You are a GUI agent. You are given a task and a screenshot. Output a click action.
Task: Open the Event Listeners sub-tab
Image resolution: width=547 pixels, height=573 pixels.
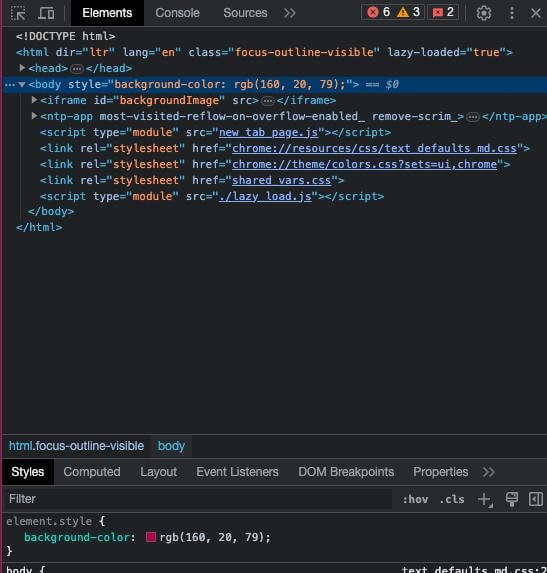[x=237, y=472]
